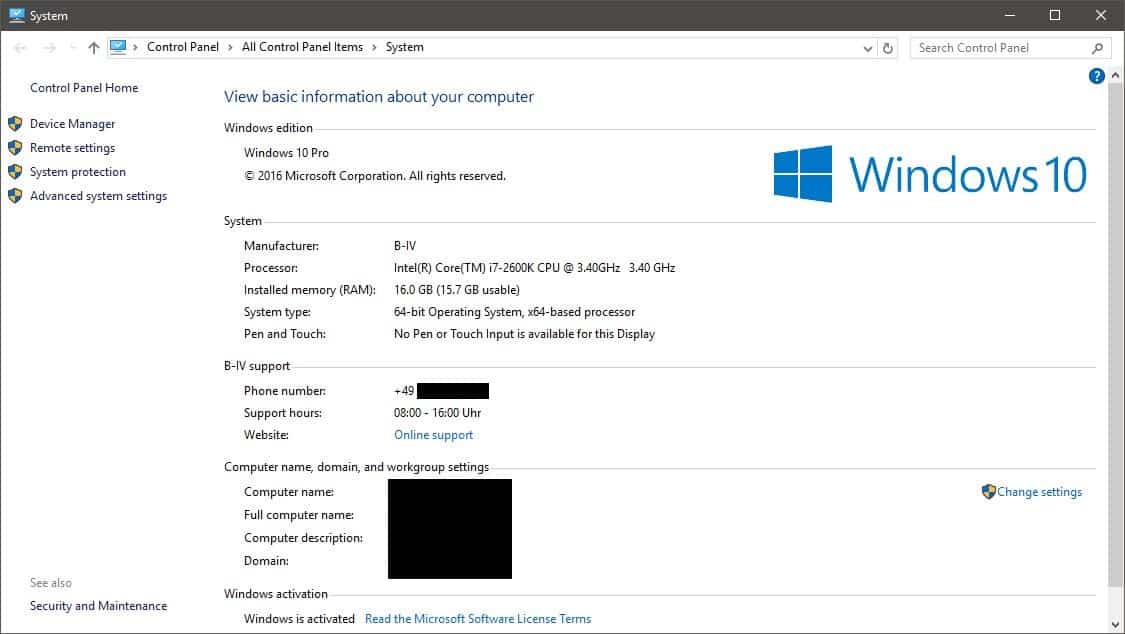Open Device Manager link
Viewport: 1125px width, 634px height.
click(72, 123)
